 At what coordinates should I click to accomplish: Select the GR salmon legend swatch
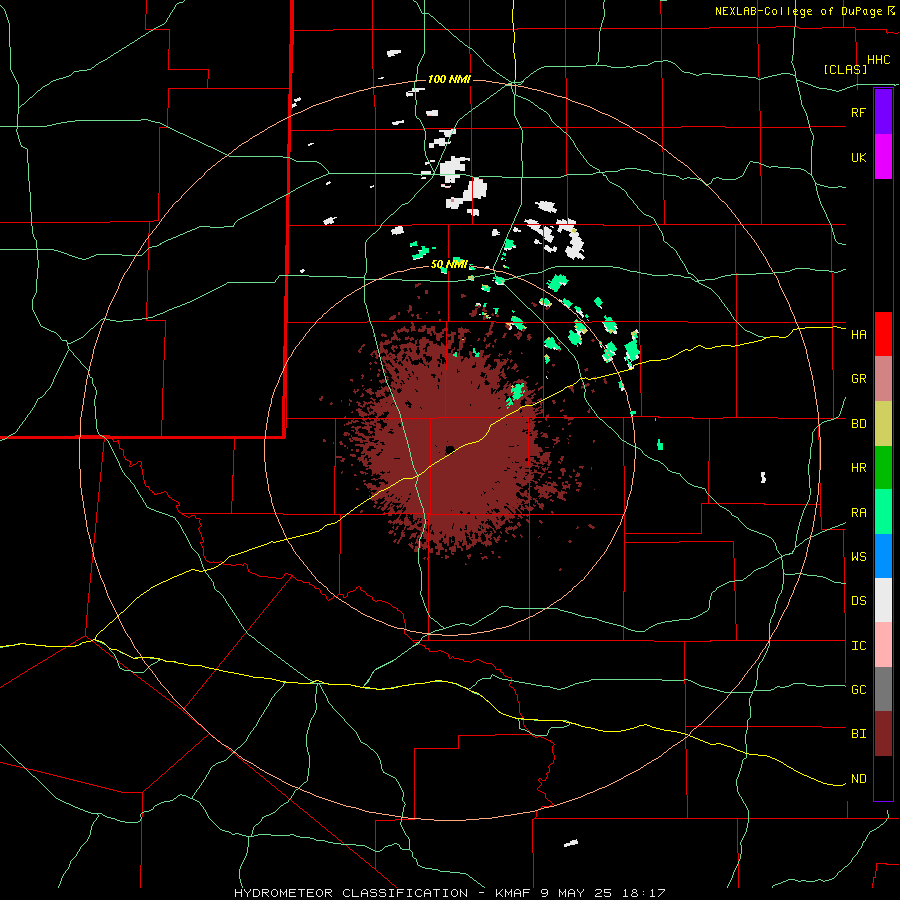(883, 378)
